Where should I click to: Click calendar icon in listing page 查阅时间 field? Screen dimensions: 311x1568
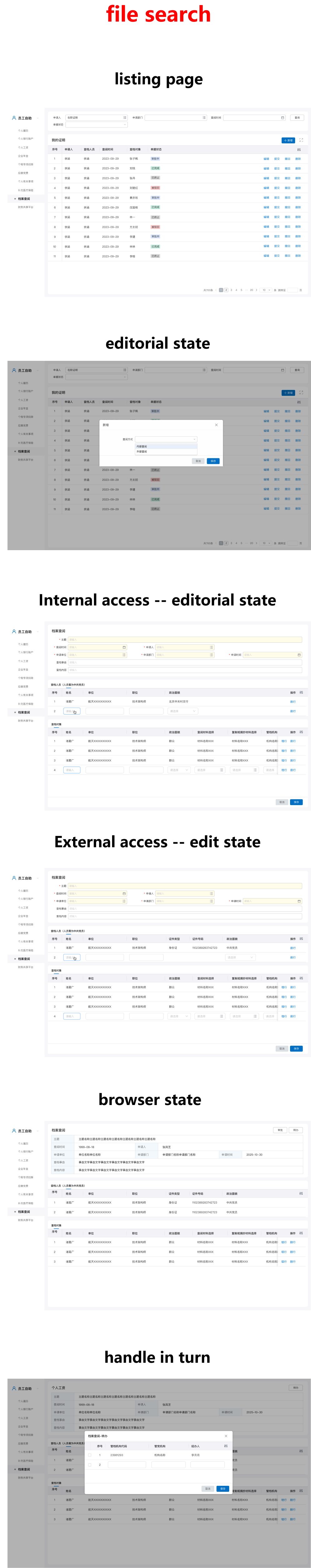(x=282, y=117)
